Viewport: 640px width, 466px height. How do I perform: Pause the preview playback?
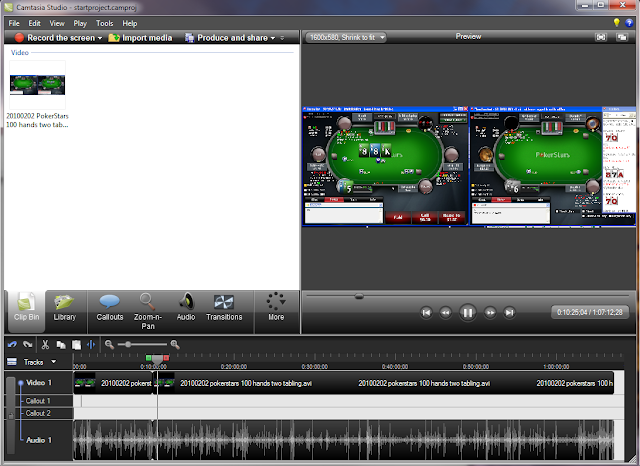pos(468,313)
